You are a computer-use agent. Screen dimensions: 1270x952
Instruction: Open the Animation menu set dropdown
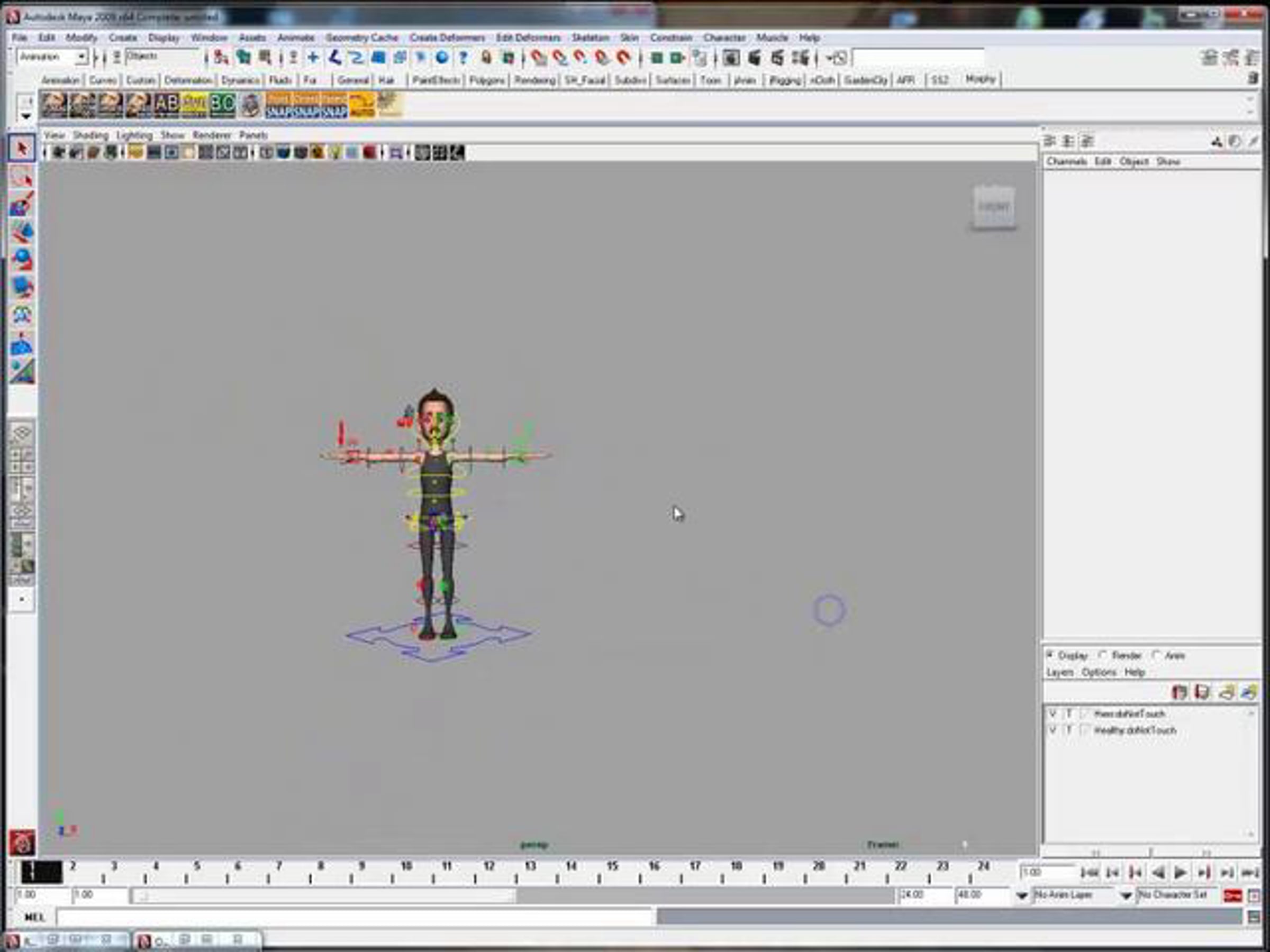point(81,57)
